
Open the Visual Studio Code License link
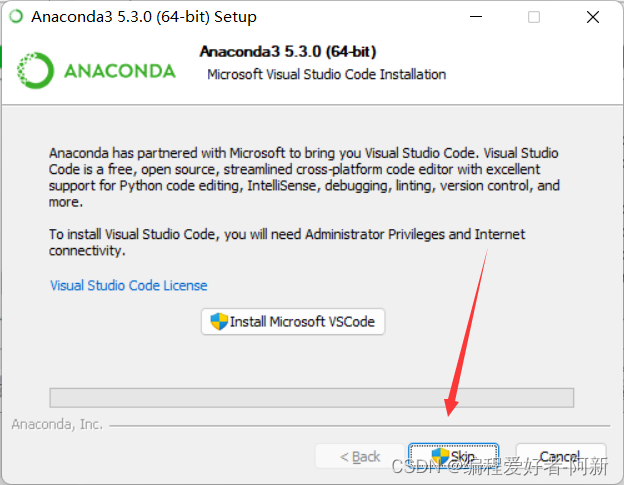click(129, 285)
